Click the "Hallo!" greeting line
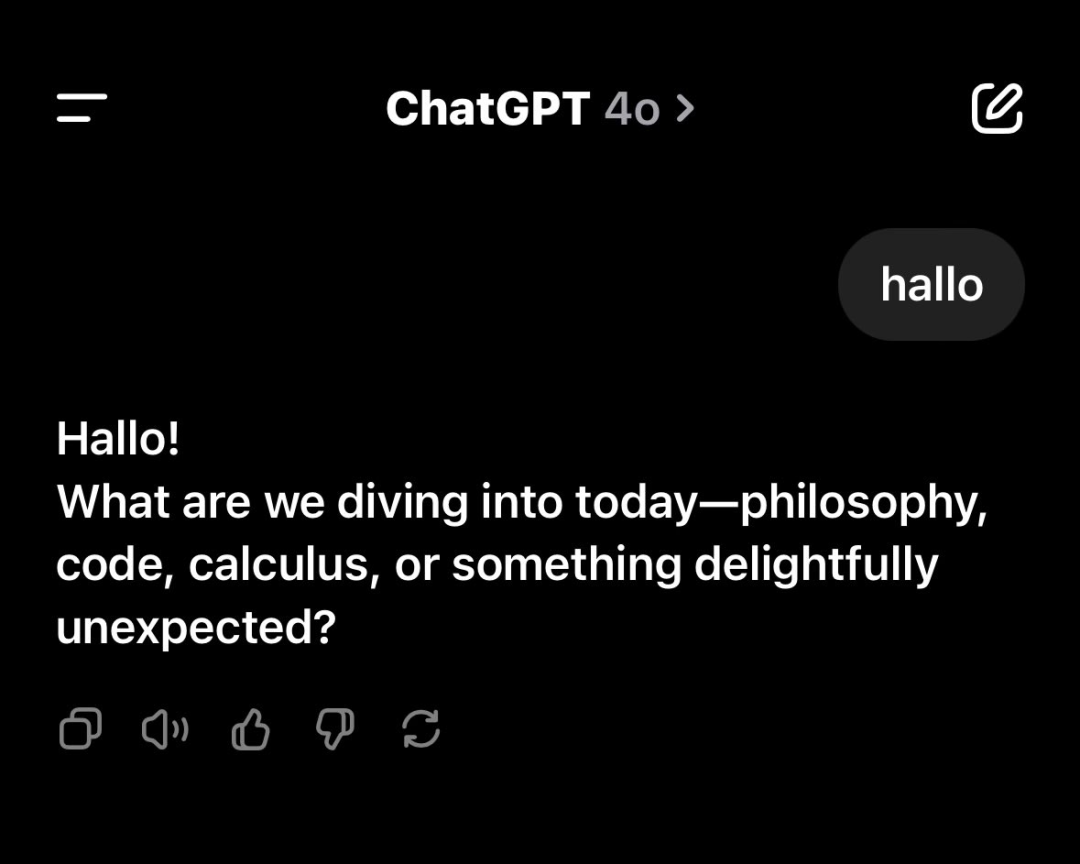1080x864 pixels. point(118,439)
